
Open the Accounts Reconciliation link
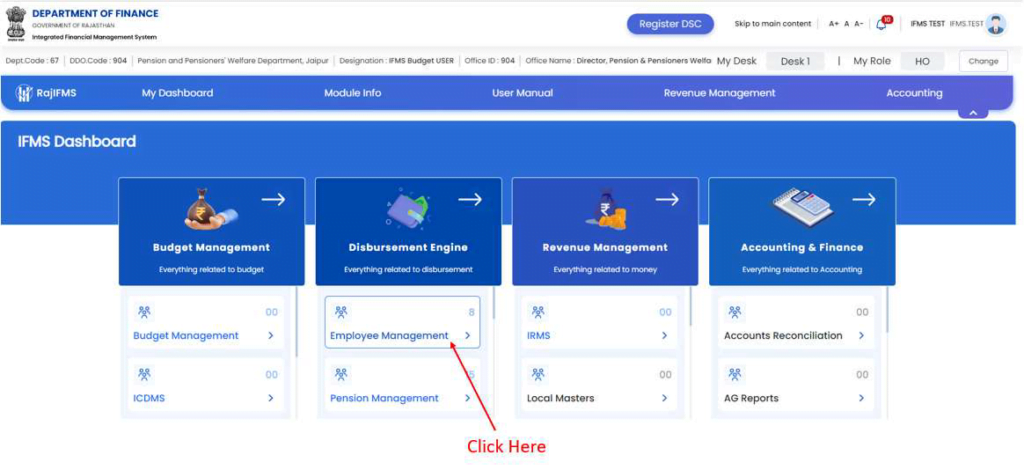[x=783, y=336]
